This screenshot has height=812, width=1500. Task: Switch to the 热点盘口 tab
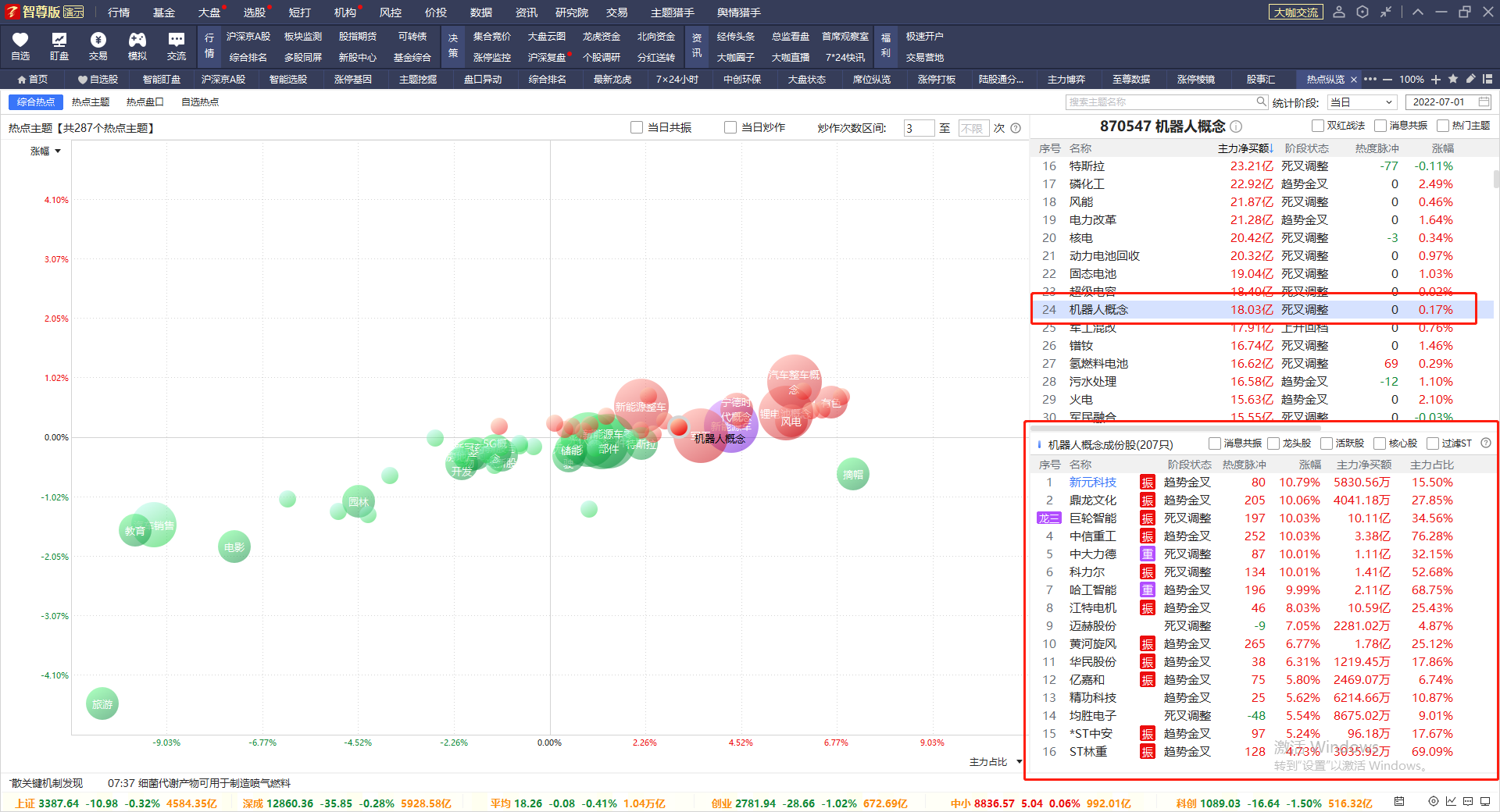click(x=145, y=102)
